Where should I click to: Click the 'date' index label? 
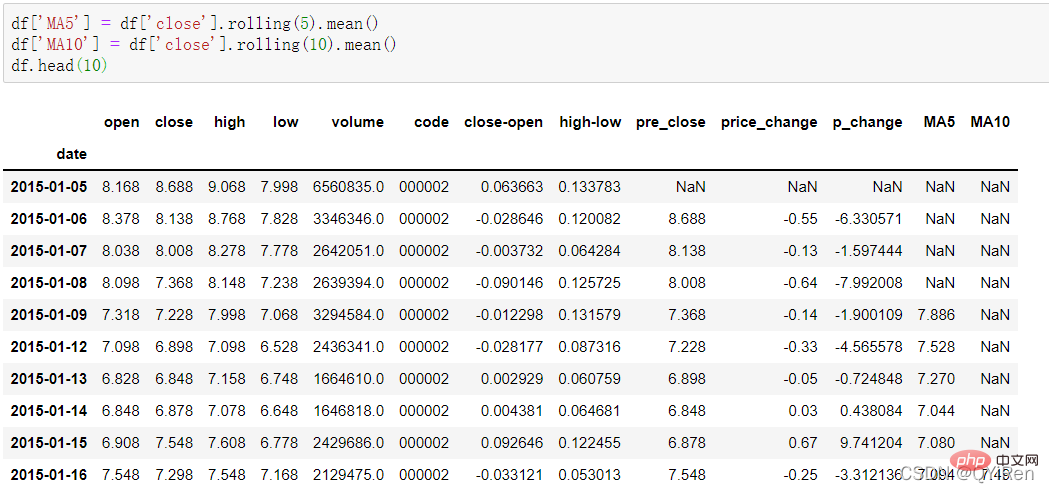point(72,154)
